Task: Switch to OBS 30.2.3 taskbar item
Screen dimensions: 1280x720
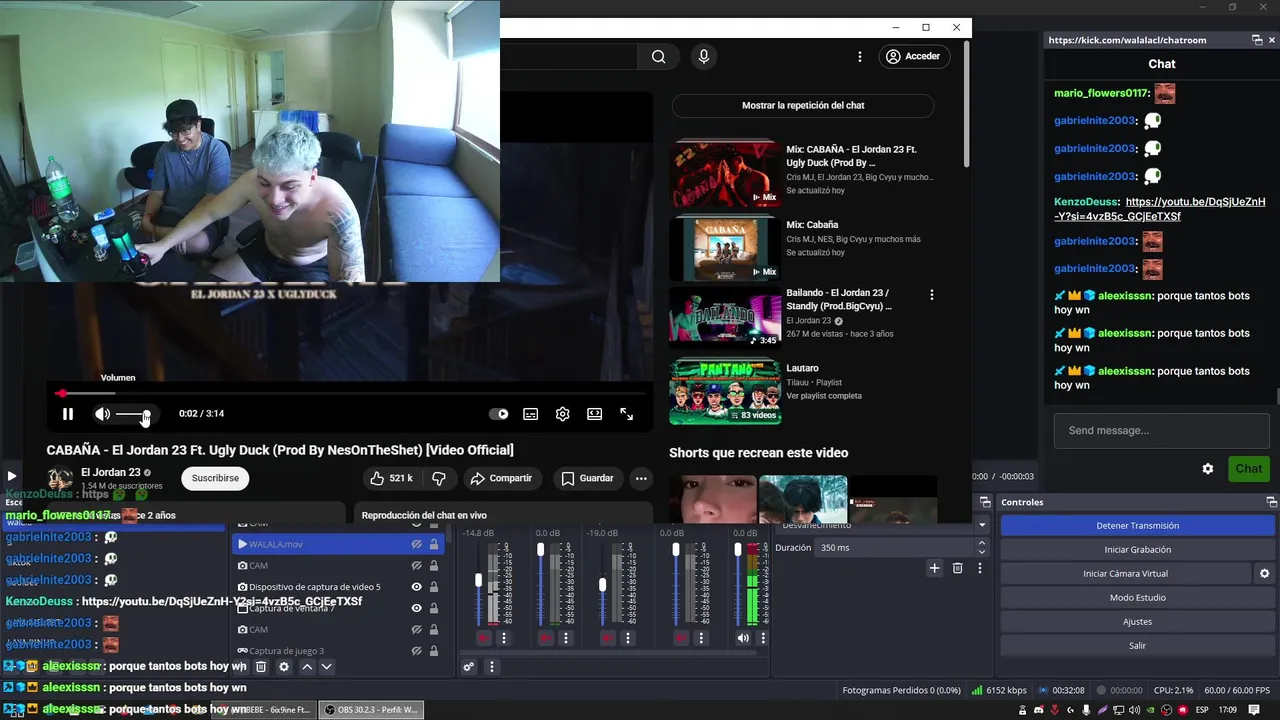Action: click(x=372, y=710)
